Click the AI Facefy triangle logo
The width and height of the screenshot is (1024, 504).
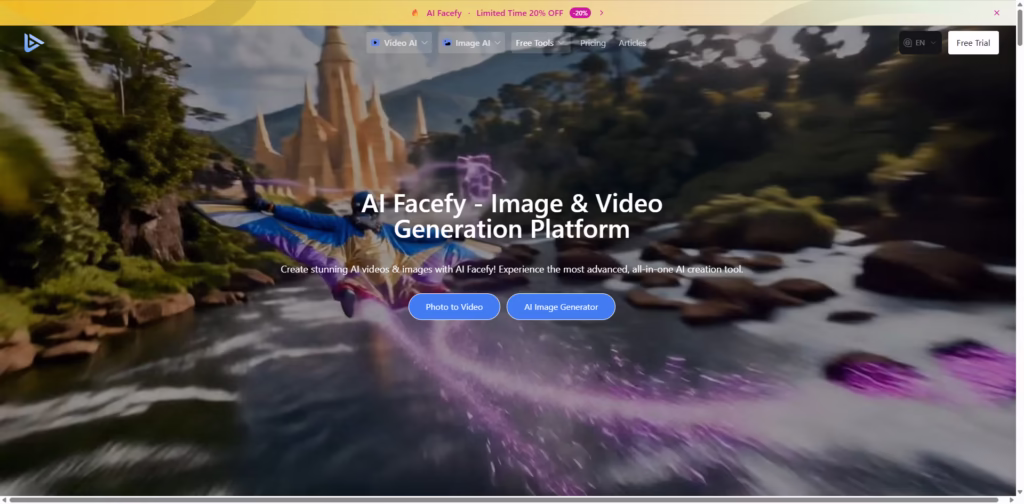click(35, 43)
